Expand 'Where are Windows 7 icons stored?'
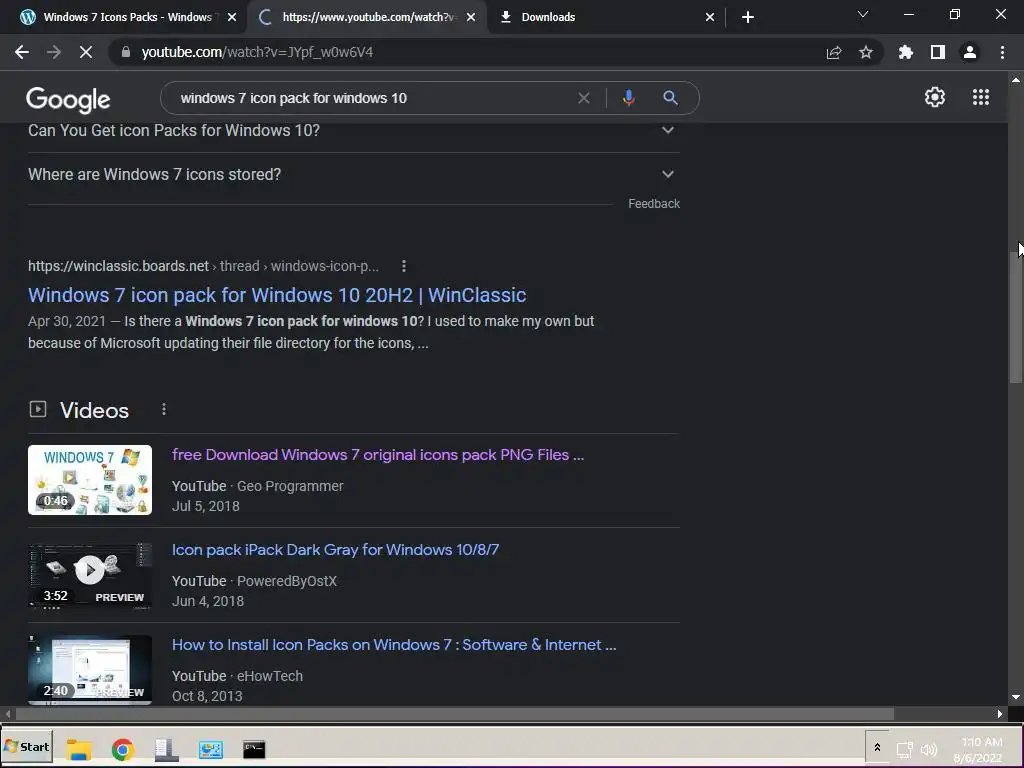This screenshot has height=768, width=1024. click(x=353, y=174)
